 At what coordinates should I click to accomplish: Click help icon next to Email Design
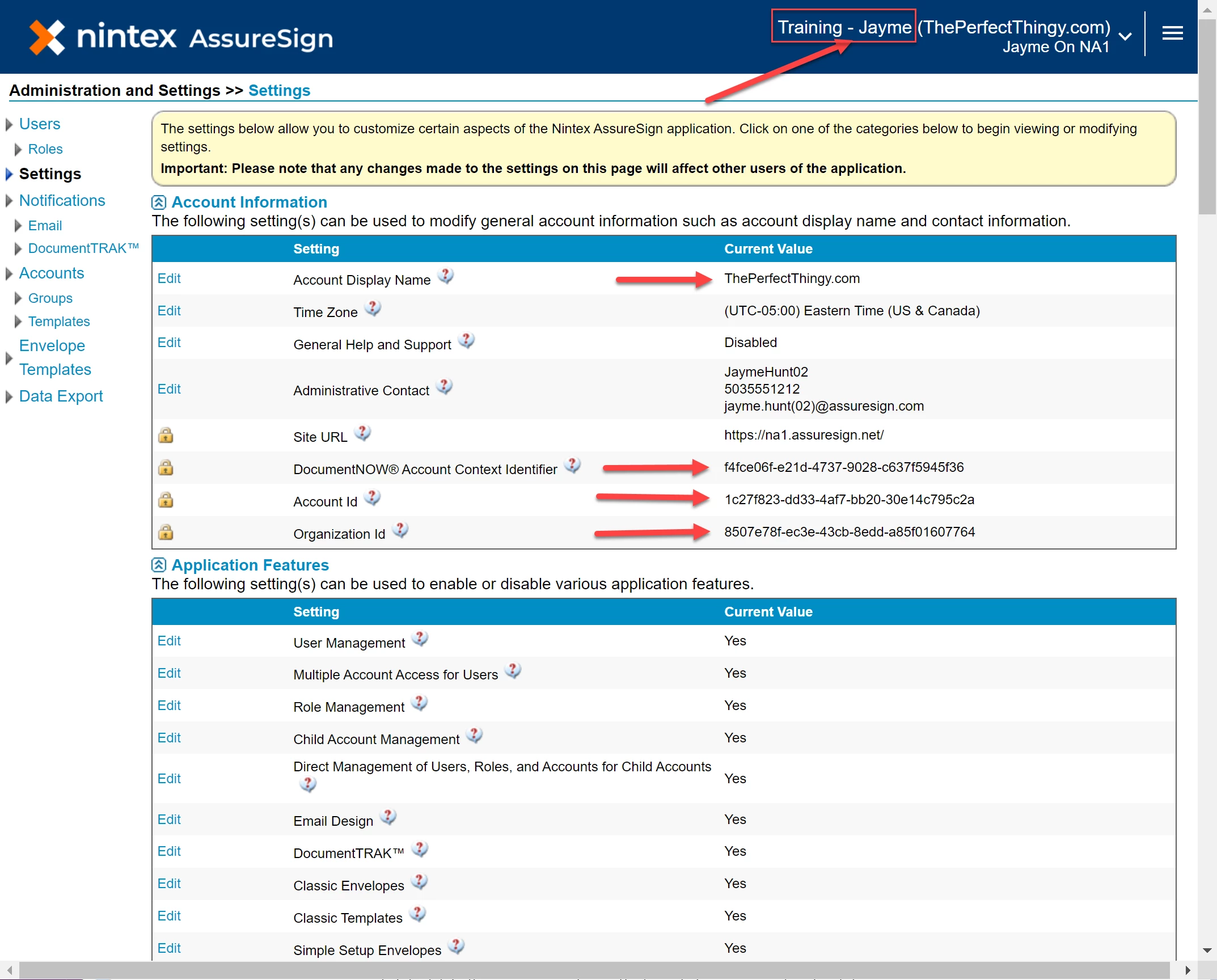(388, 817)
